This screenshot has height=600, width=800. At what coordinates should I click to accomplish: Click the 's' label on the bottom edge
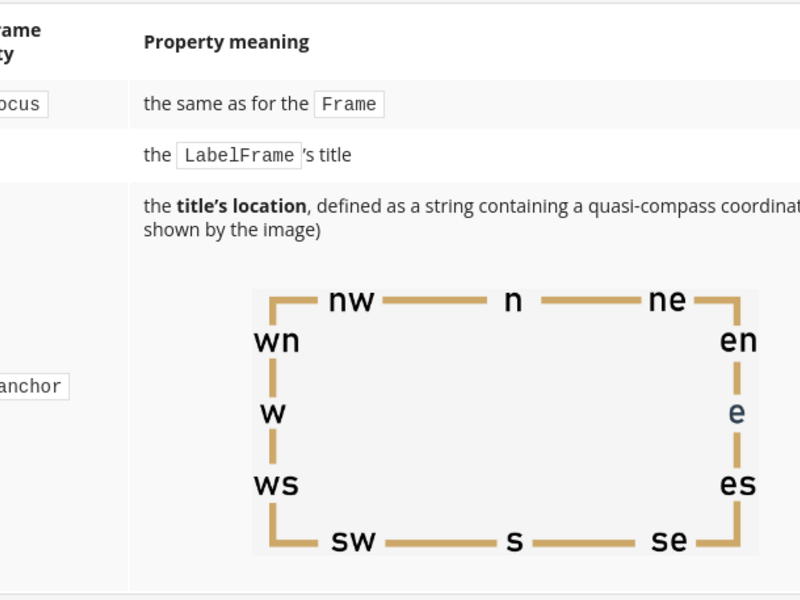[515, 541]
